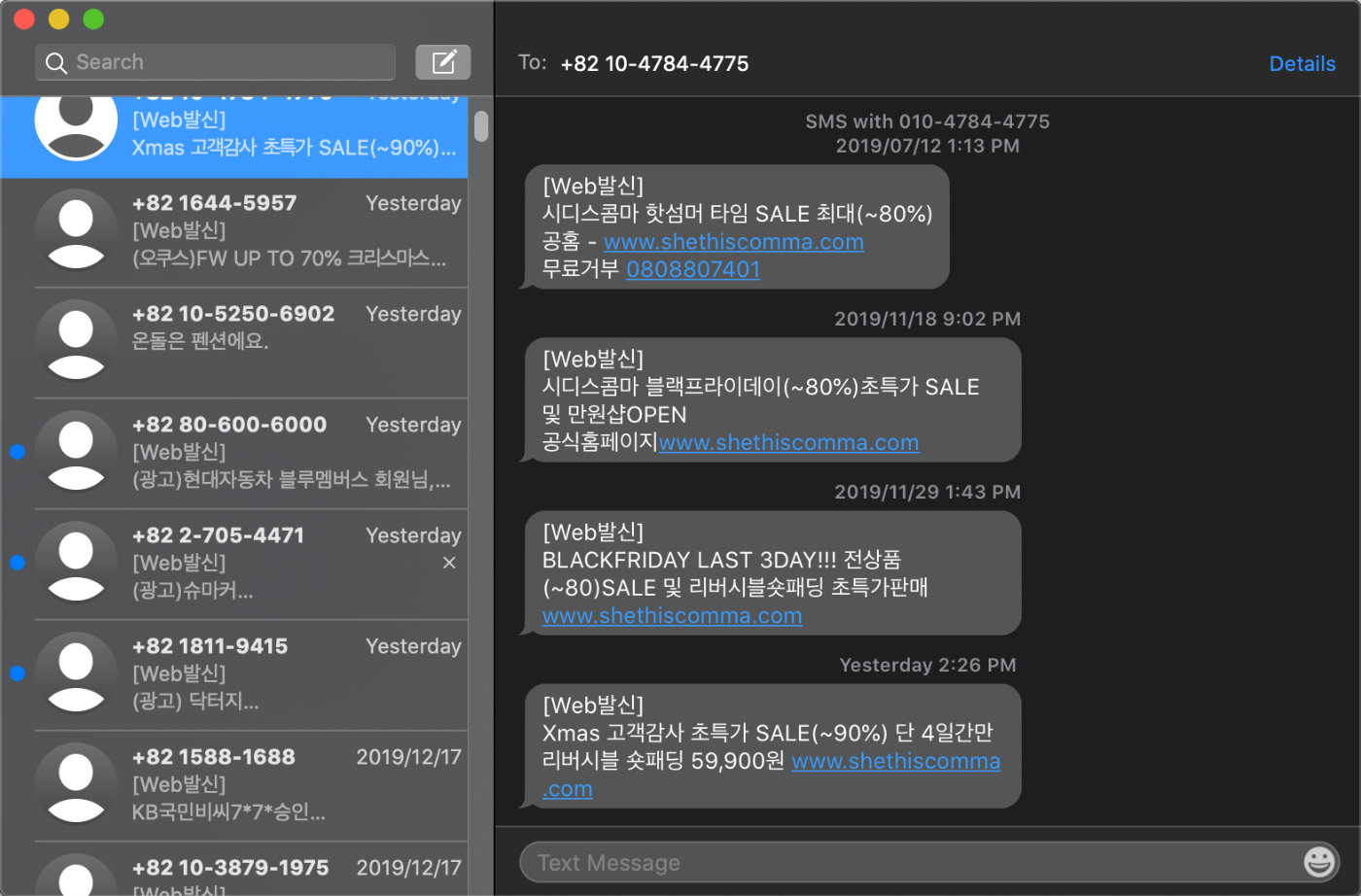Image resolution: width=1361 pixels, height=896 pixels.
Task: Open the Details link
Action: tap(1302, 64)
